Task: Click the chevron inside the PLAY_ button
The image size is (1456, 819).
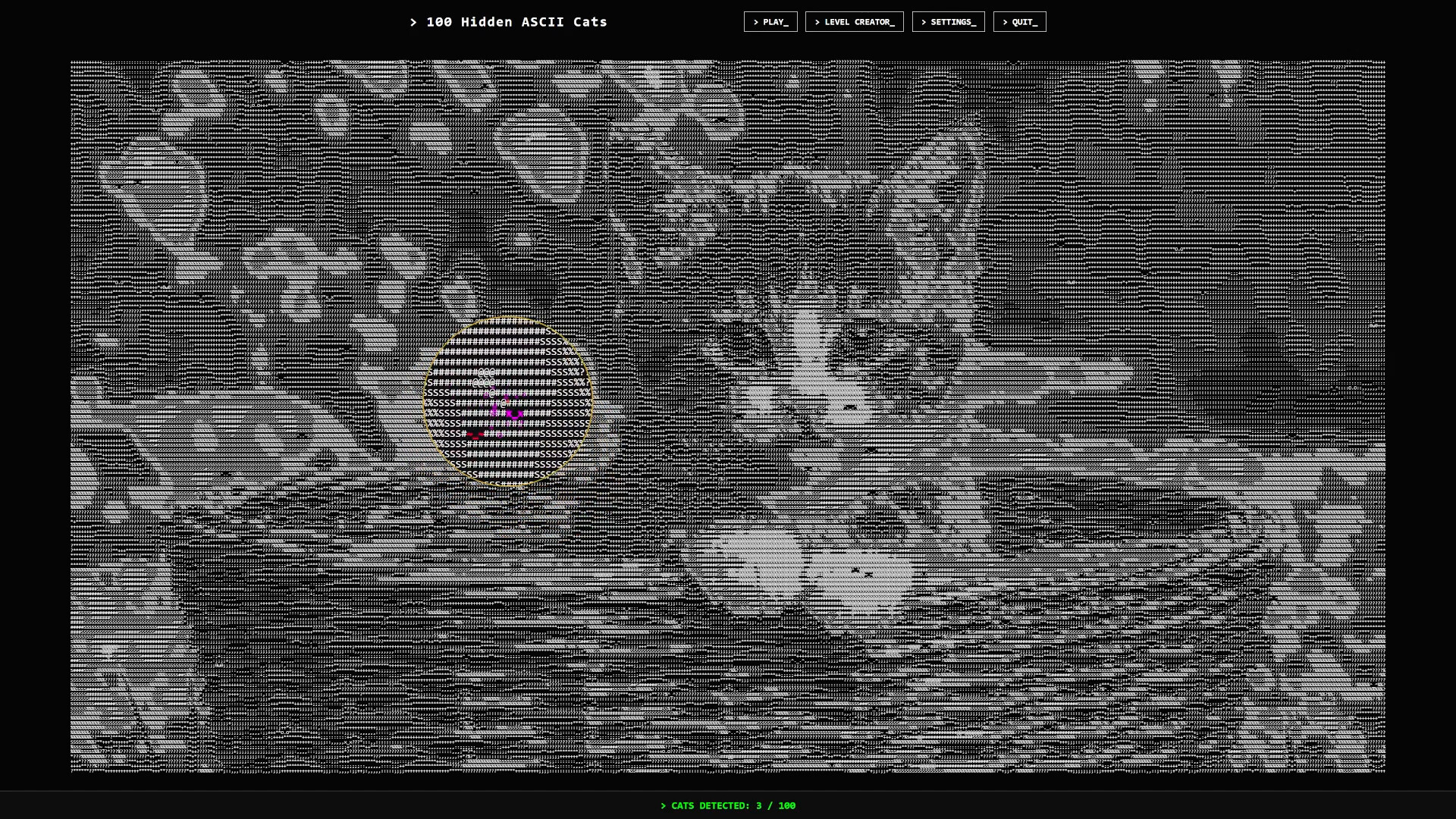Action: [756, 22]
